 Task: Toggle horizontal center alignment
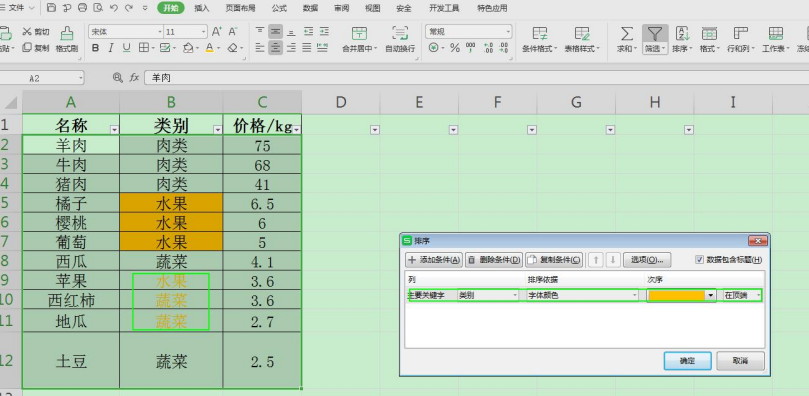(276, 48)
